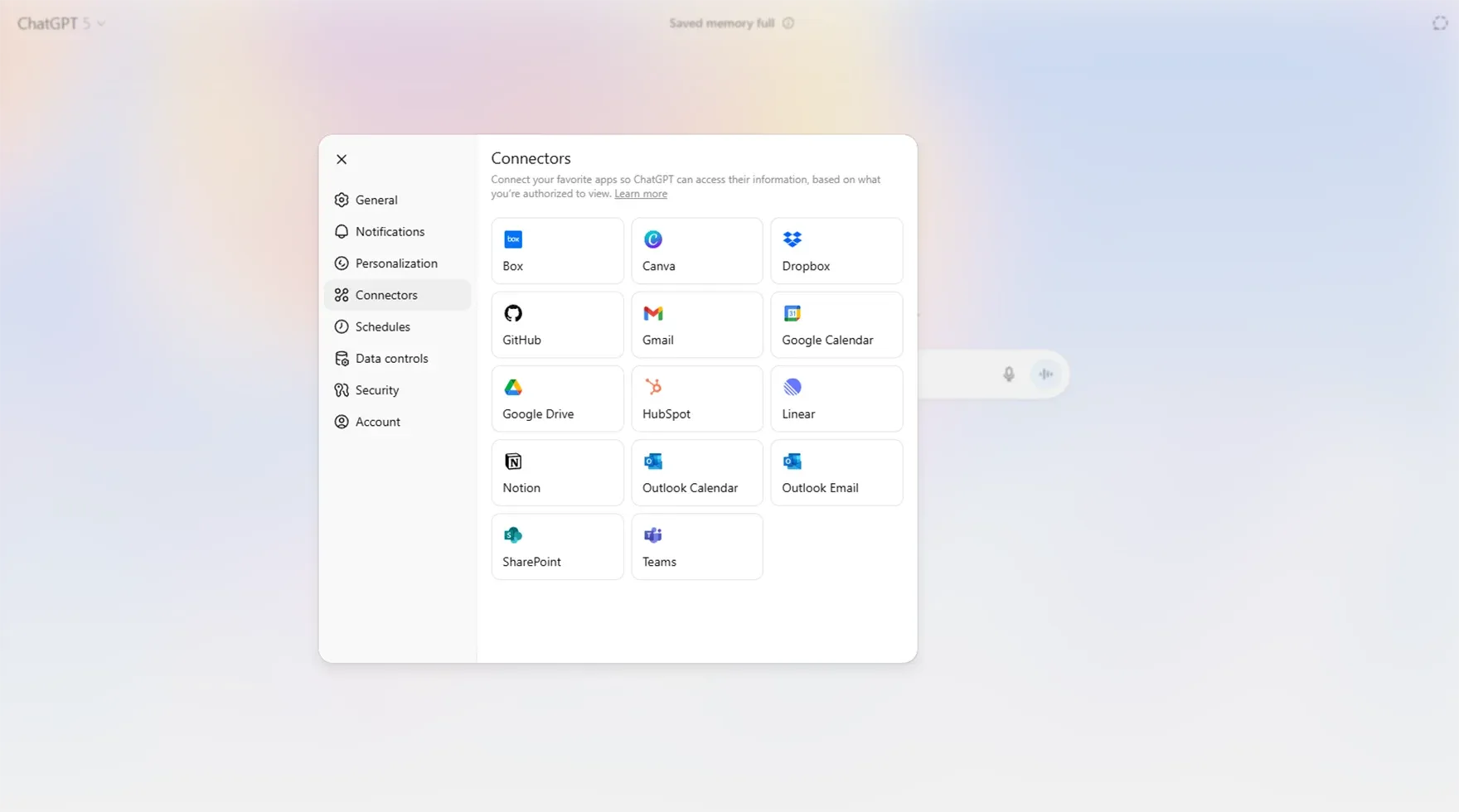Select the Gmail card label
Viewport: 1459px width, 812px height.
tap(657, 340)
